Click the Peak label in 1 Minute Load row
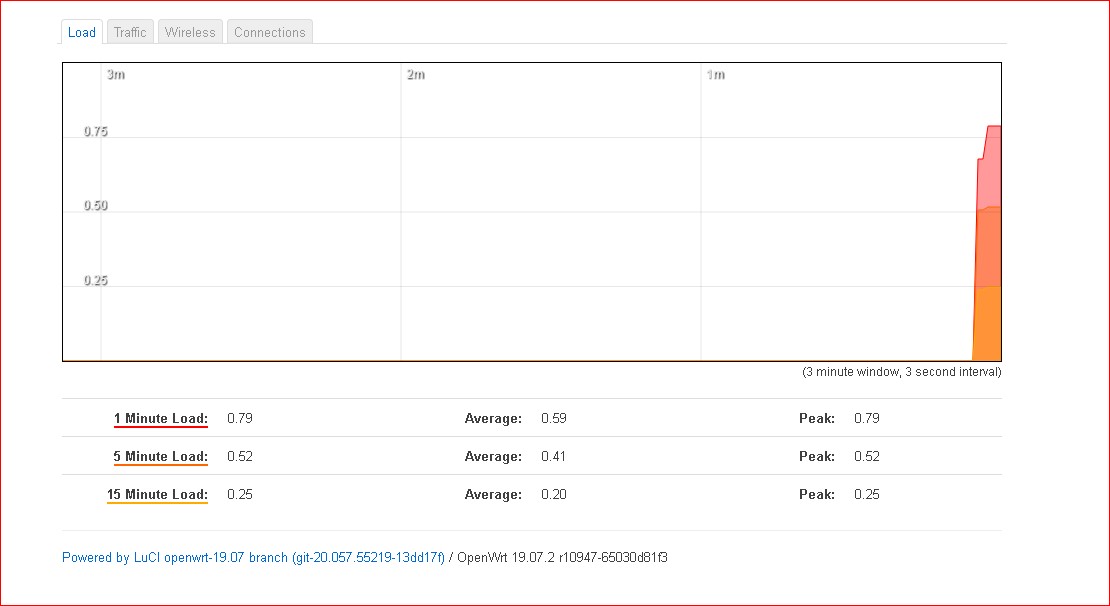The width and height of the screenshot is (1110, 606). tap(817, 418)
